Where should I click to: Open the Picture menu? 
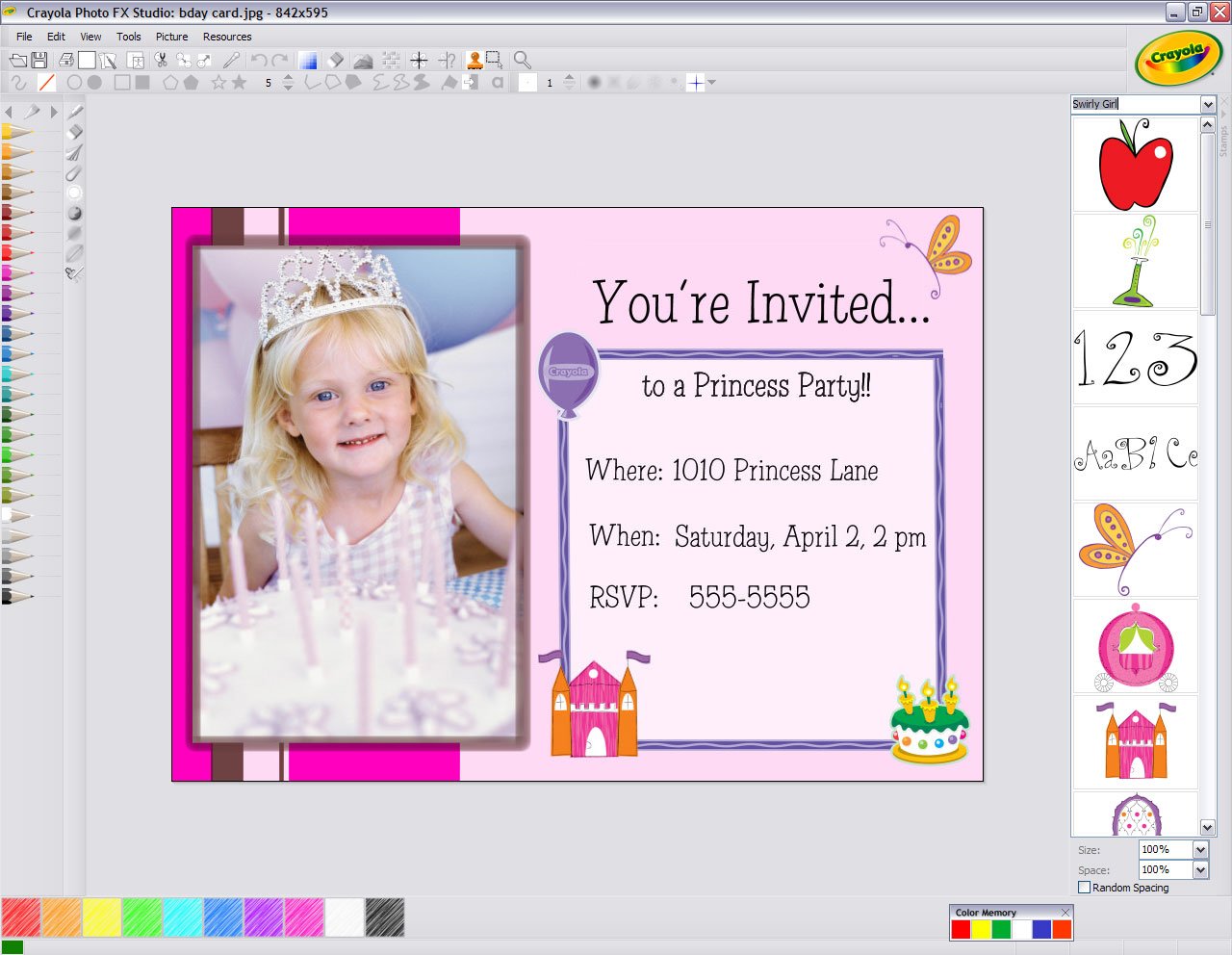(171, 37)
